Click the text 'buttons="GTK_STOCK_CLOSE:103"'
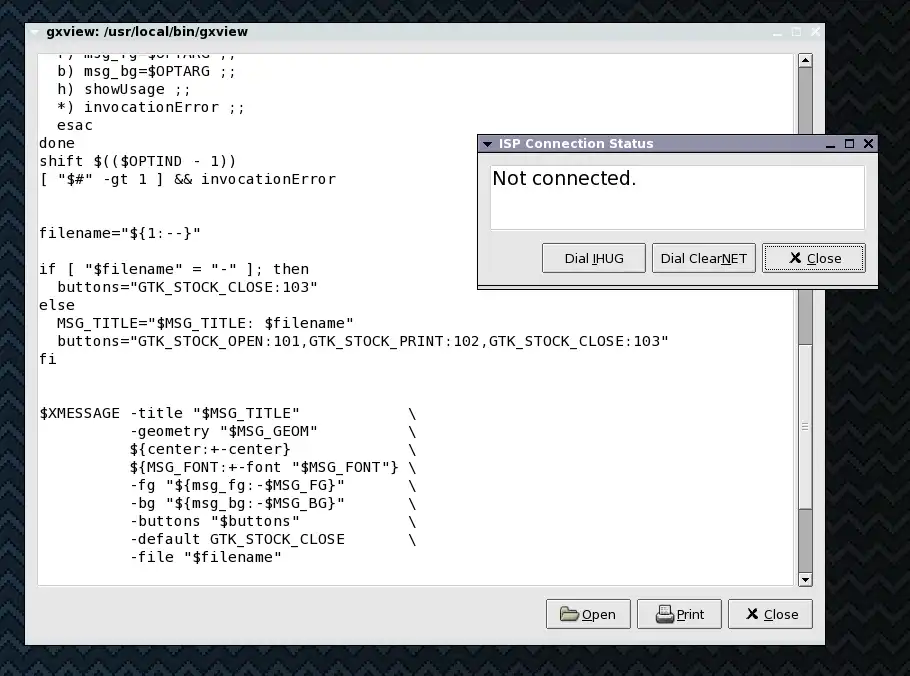This screenshot has height=676, width=910. 187,287
